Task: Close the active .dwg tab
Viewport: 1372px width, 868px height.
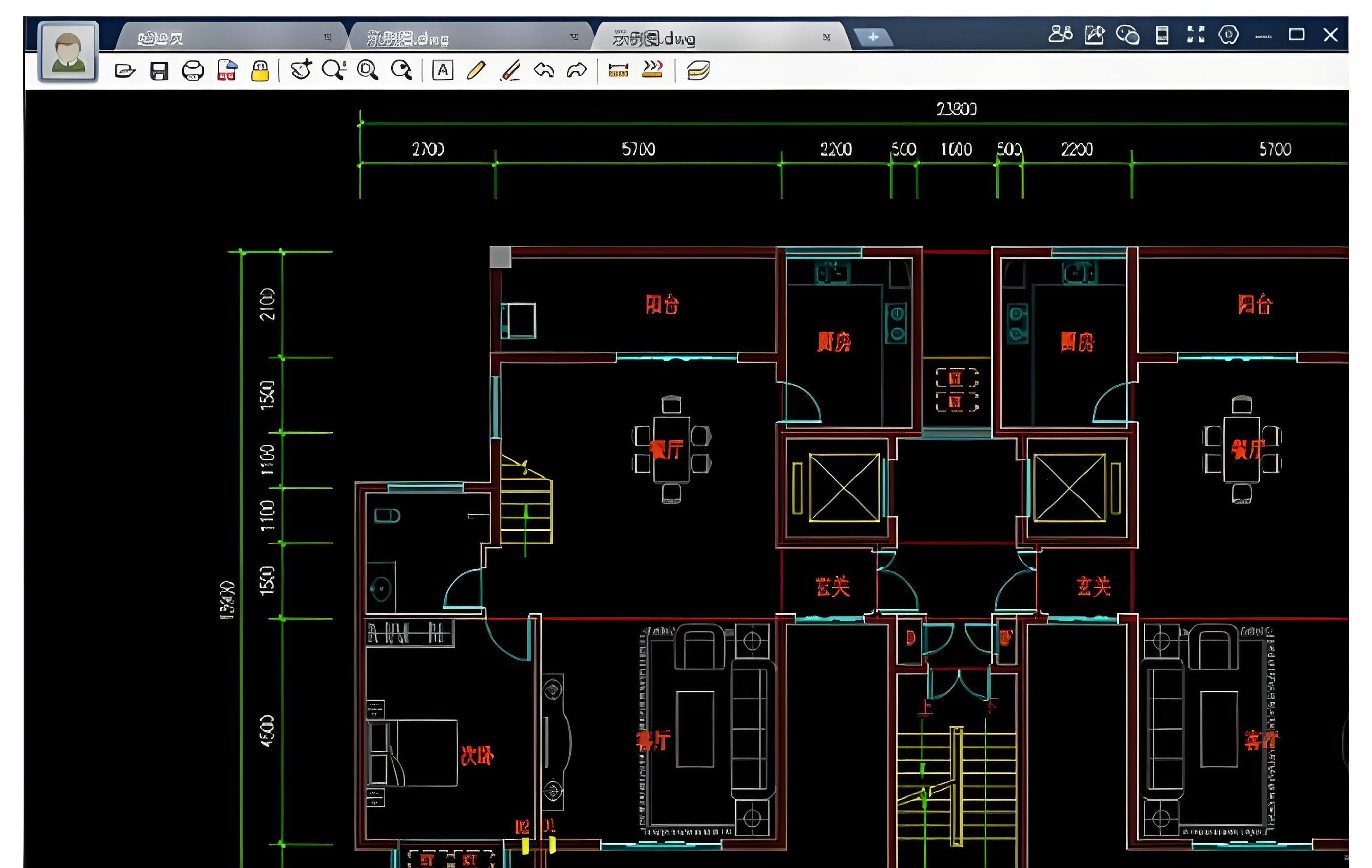Action: coord(826,38)
